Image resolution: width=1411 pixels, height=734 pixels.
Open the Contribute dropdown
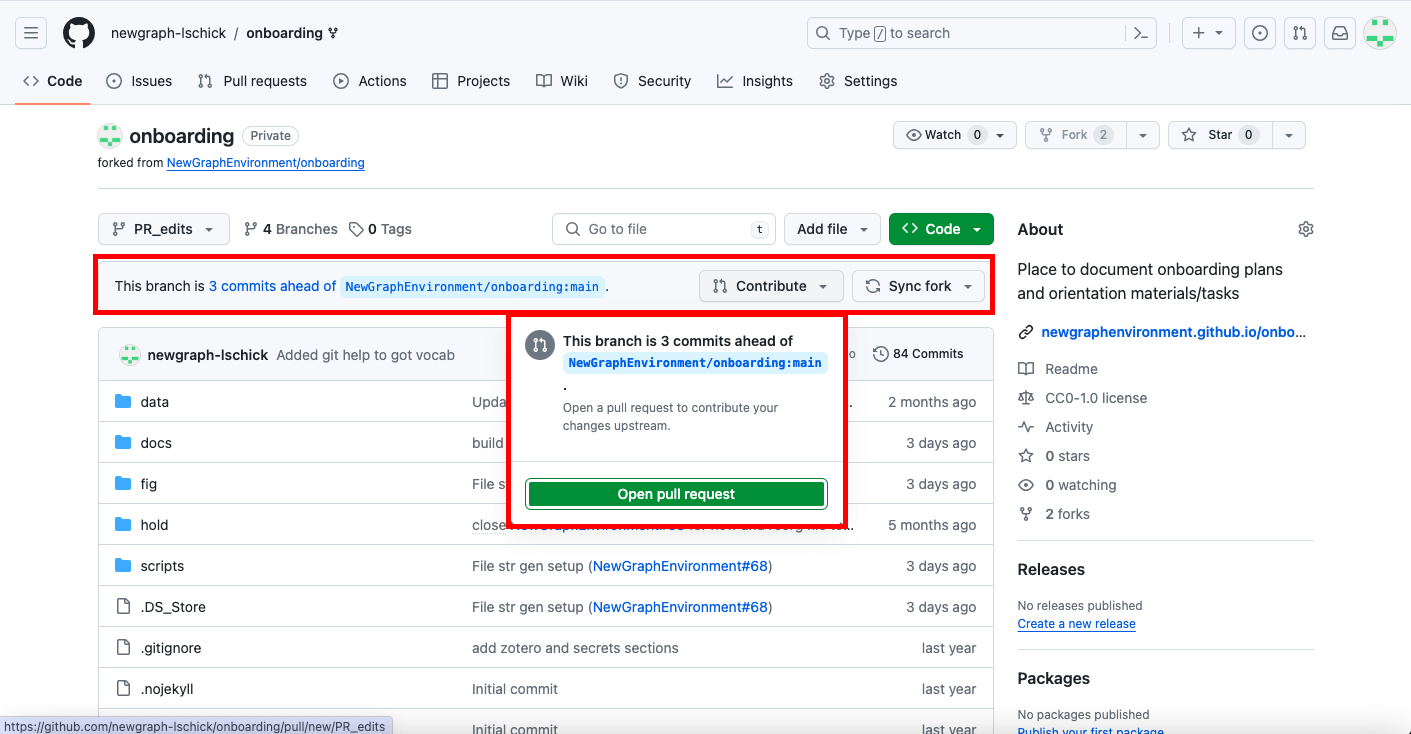pyautogui.click(x=771, y=286)
